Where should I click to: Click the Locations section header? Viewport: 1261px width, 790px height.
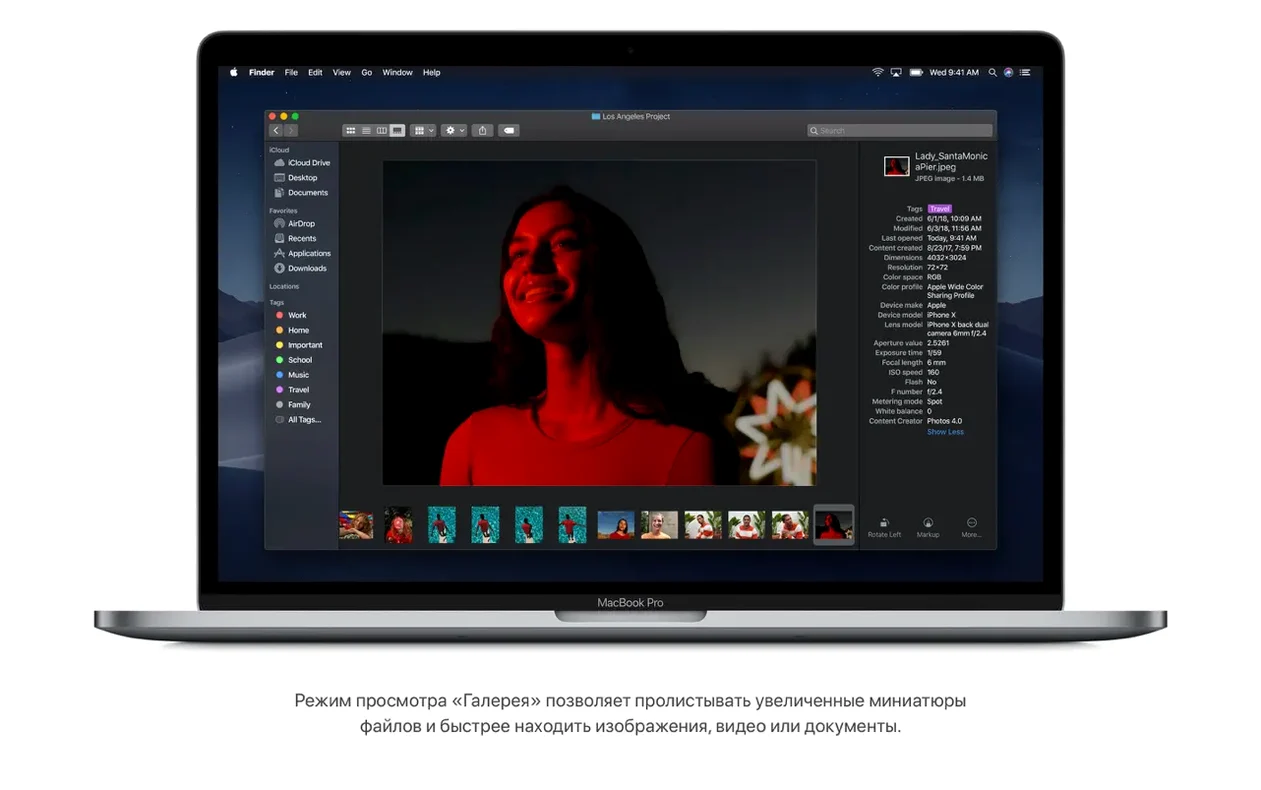coord(284,286)
